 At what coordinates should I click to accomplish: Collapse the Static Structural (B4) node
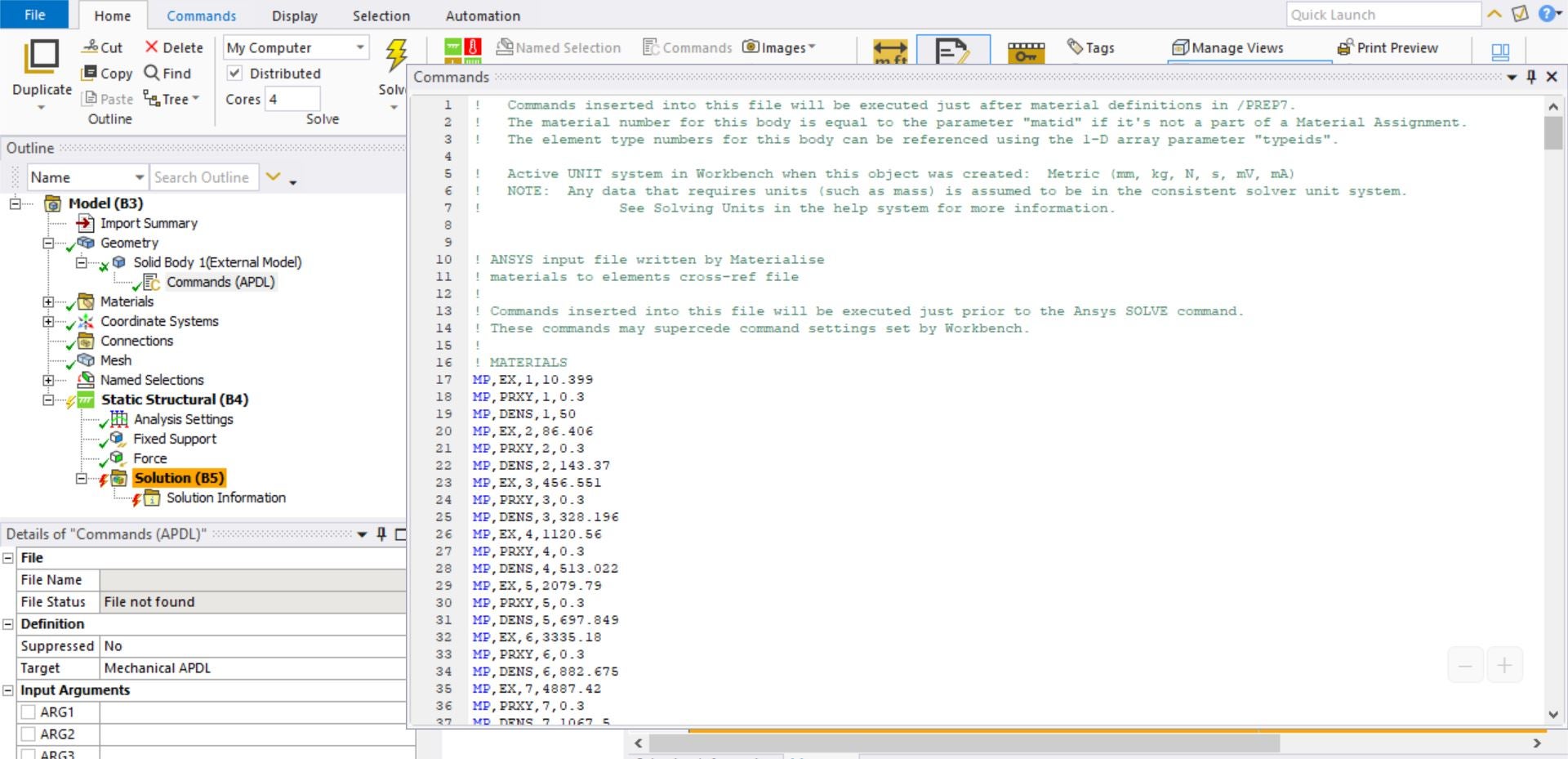[x=48, y=400]
